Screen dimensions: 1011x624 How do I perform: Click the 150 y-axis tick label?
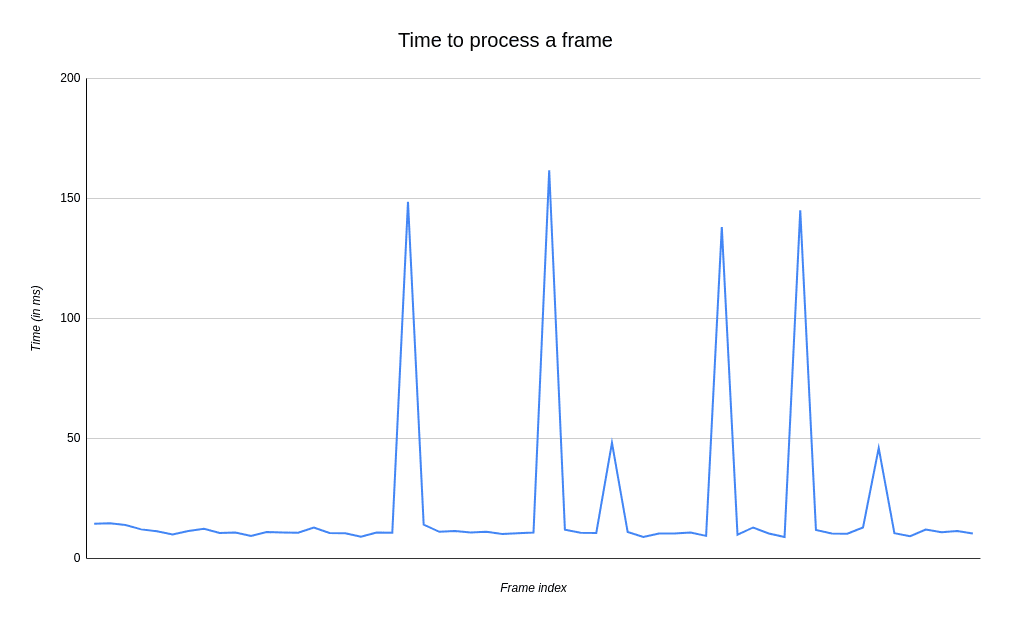tap(70, 198)
